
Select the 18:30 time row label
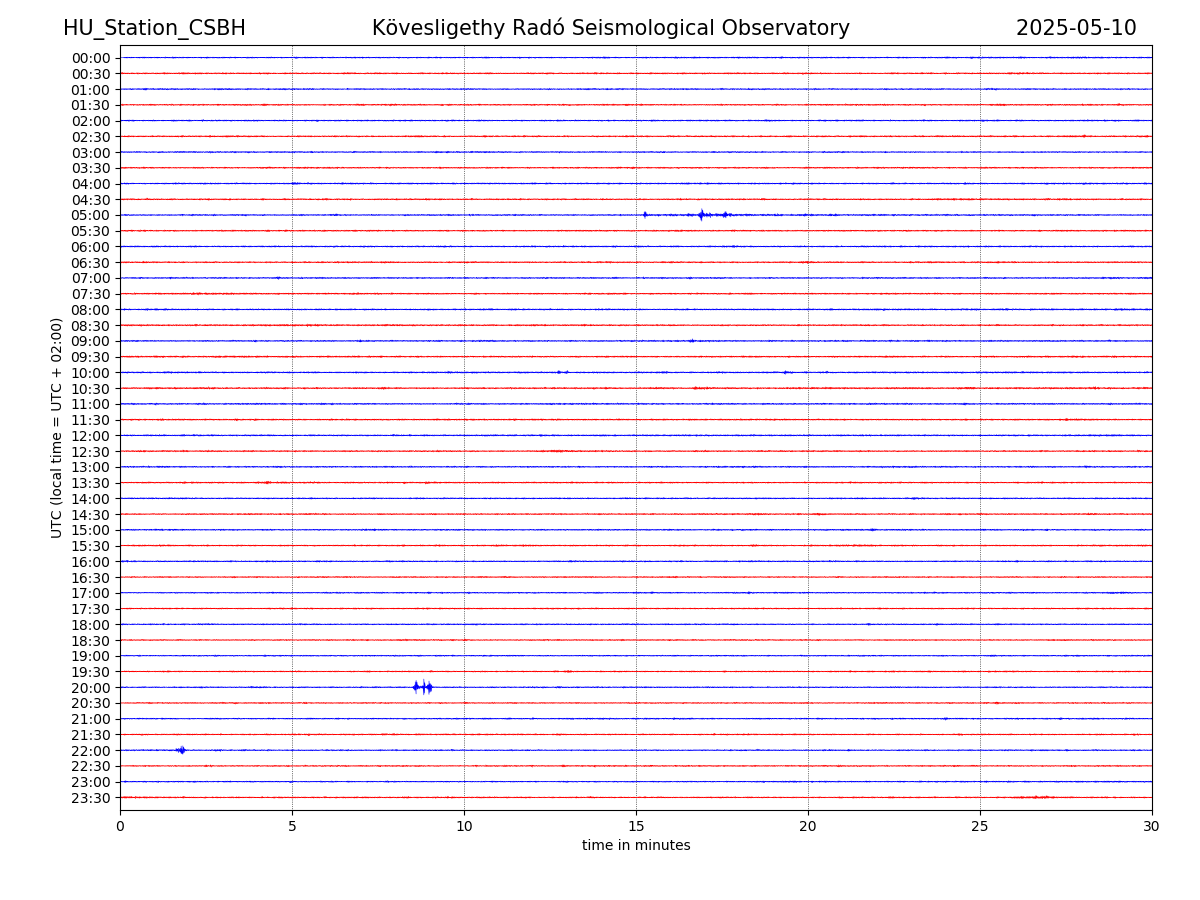point(91,641)
